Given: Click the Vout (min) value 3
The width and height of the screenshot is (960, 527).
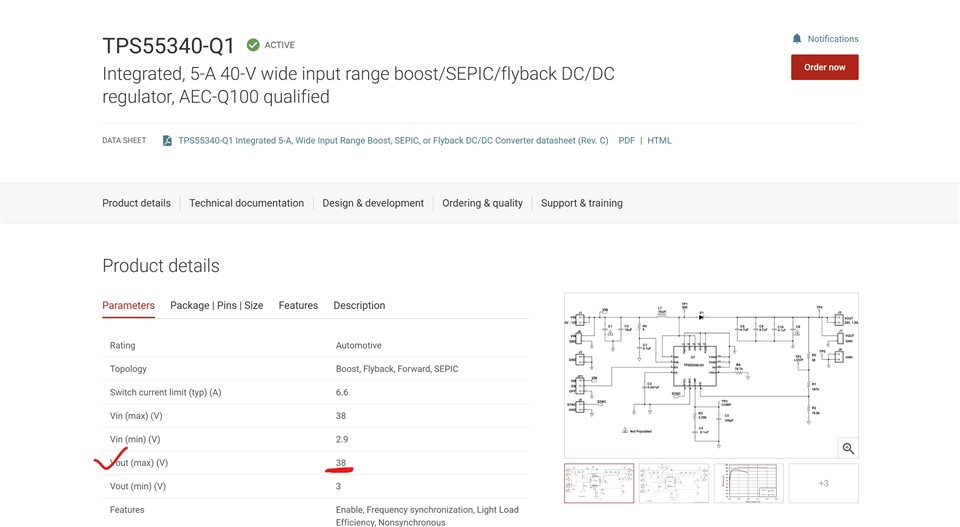Looking at the screenshot, I should click(x=338, y=486).
